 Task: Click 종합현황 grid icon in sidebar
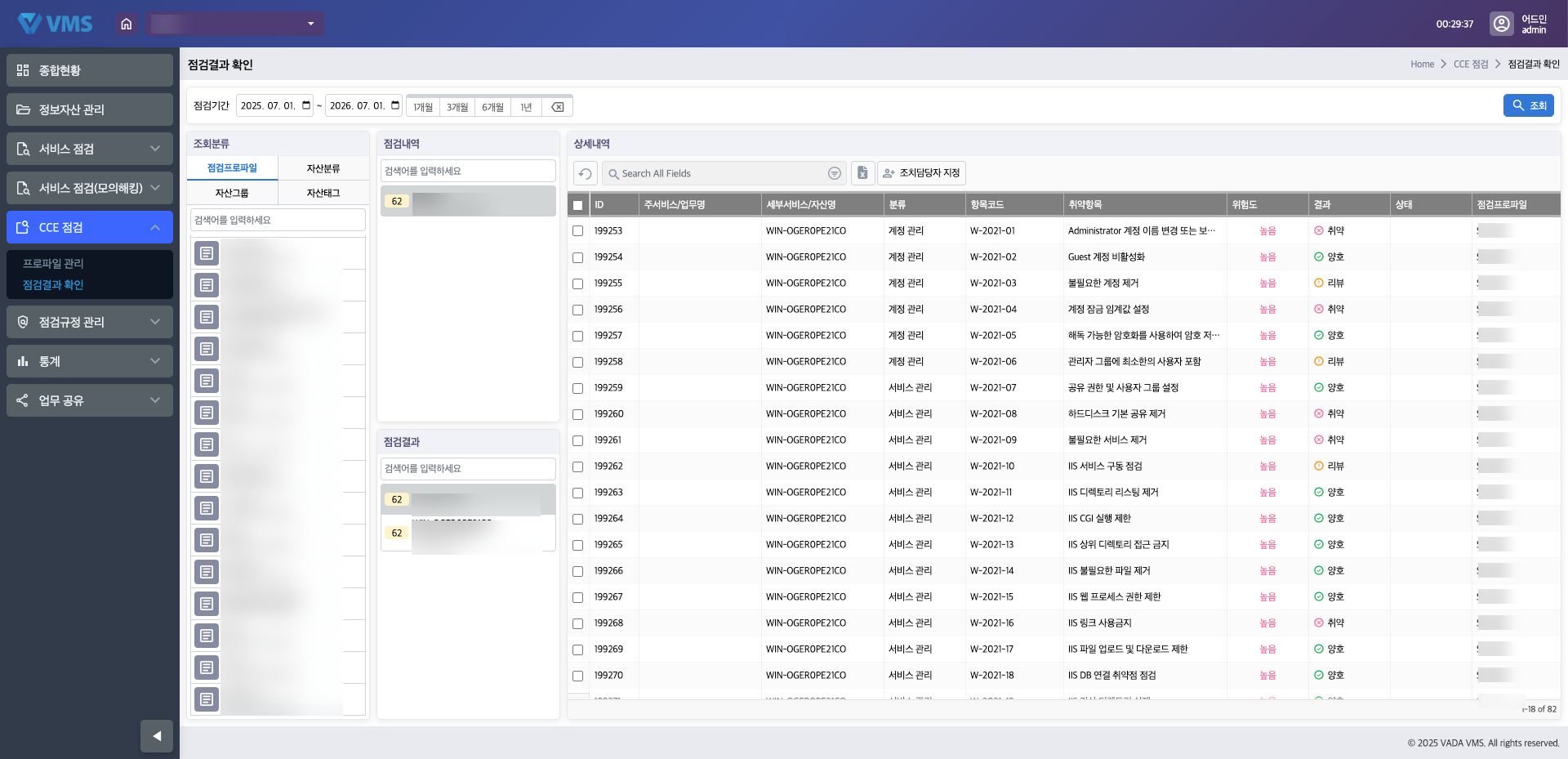tap(23, 70)
